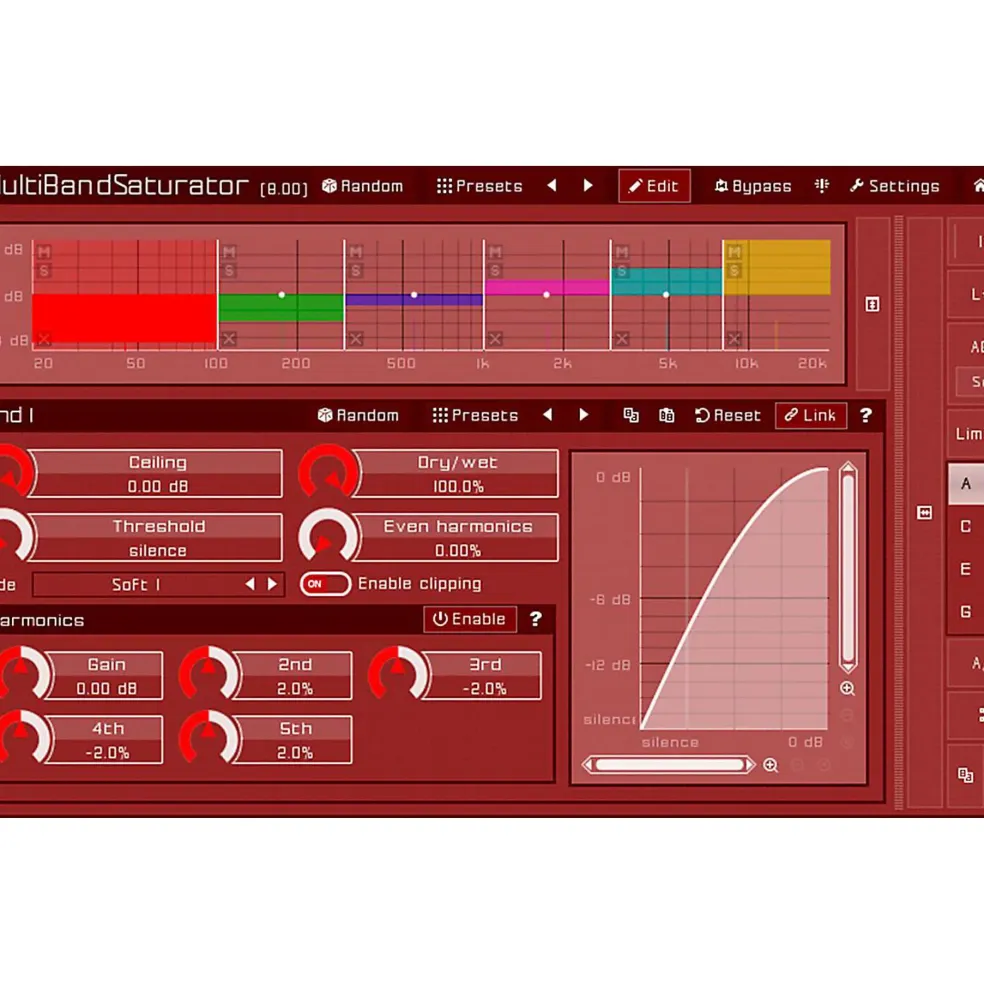Mute the yellow band
The image size is (984, 985).
point(734,252)
